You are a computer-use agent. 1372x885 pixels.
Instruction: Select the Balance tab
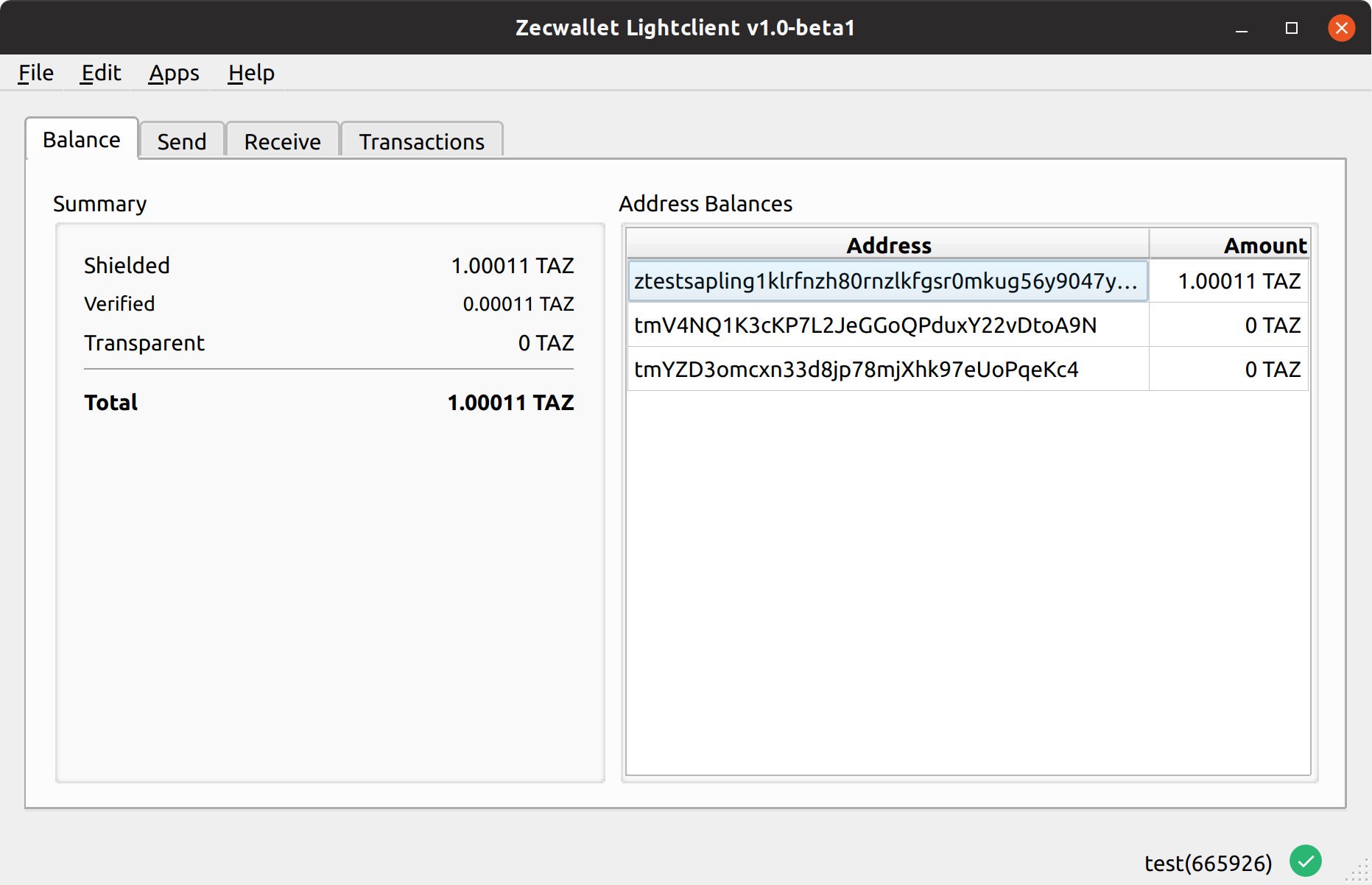(x=82, y=140)
